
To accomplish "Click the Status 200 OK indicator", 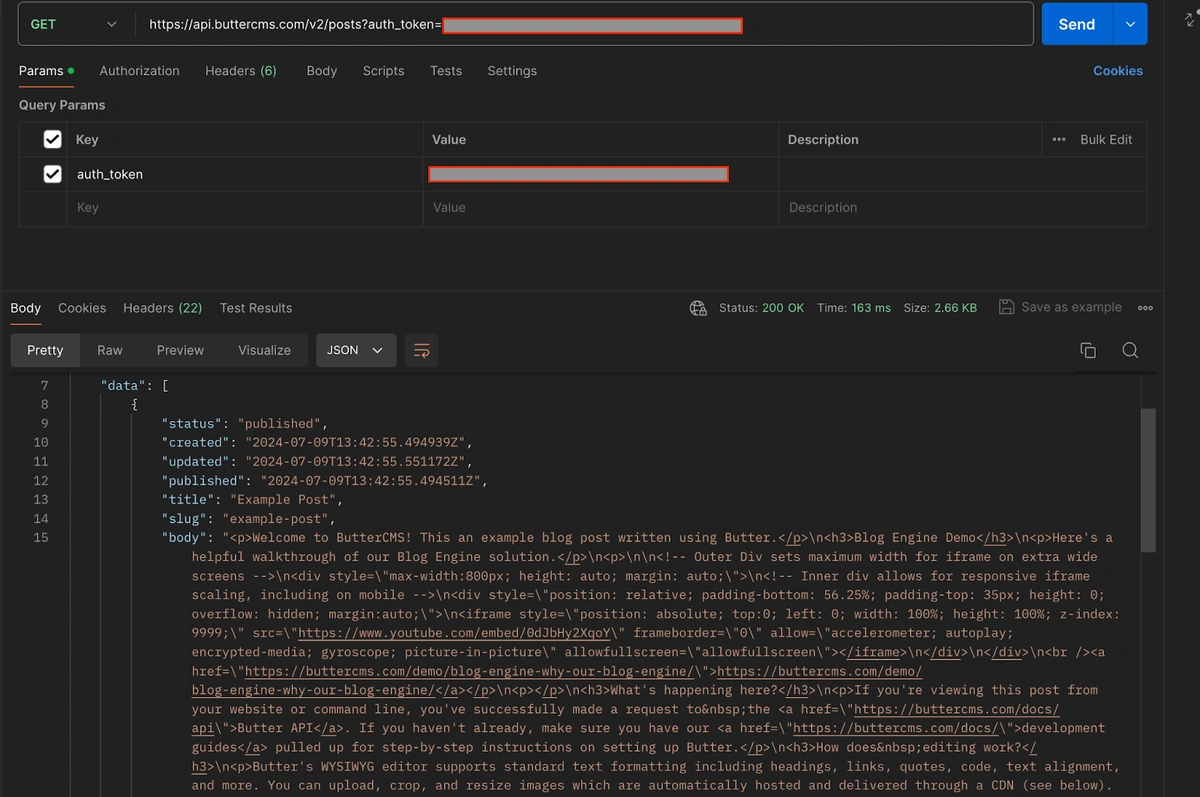I will pyautogui.click(x=762, y=308).
